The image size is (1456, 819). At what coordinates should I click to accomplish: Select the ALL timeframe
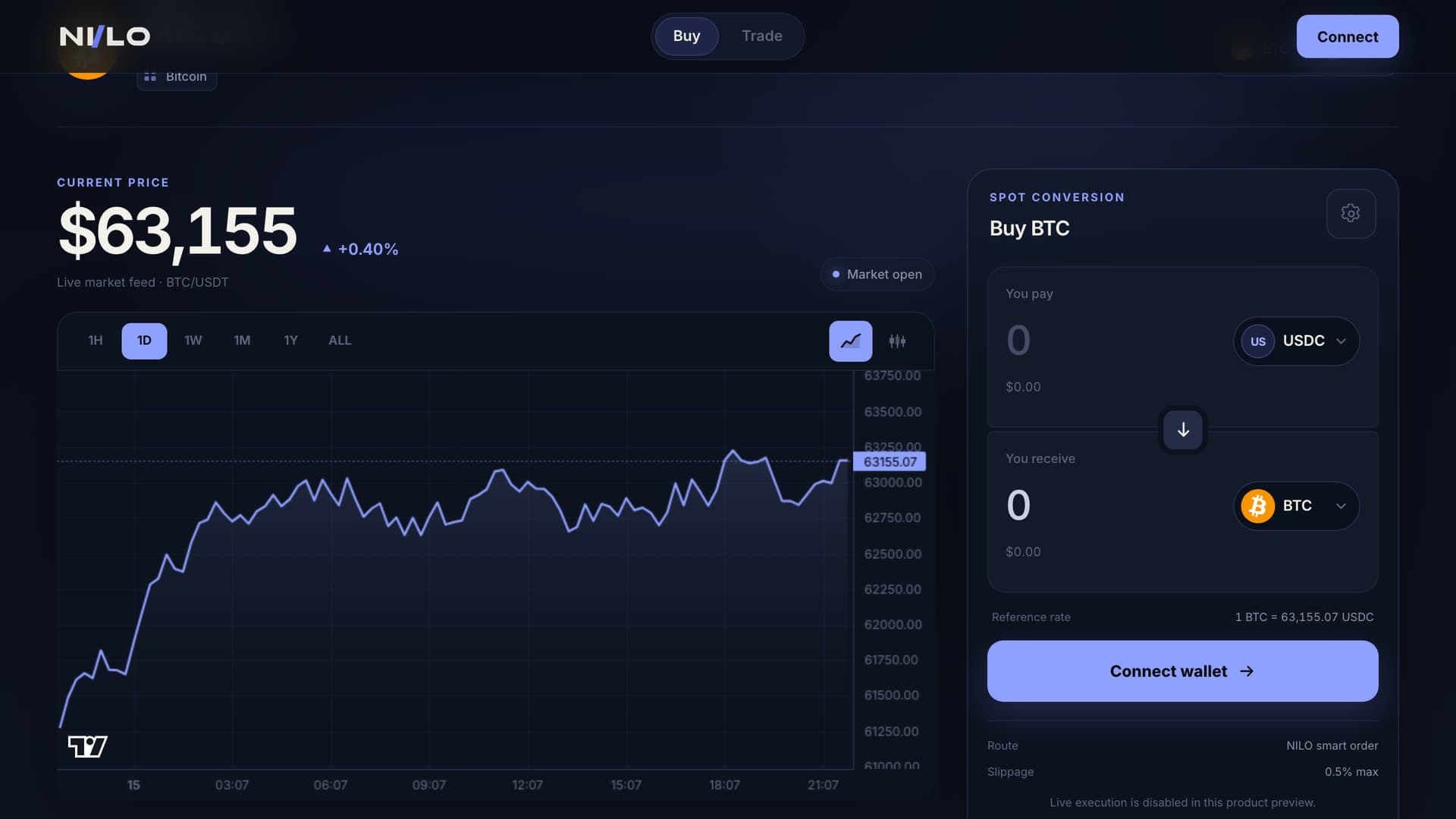click(x=340, y=340)
